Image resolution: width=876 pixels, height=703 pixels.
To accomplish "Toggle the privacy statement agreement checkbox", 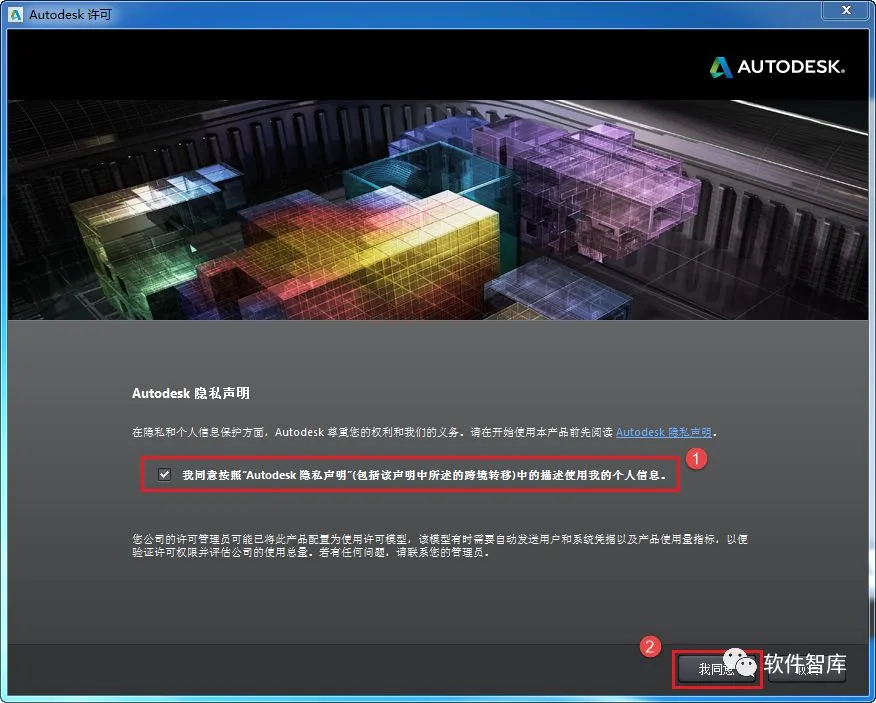I will click(164, 474).
